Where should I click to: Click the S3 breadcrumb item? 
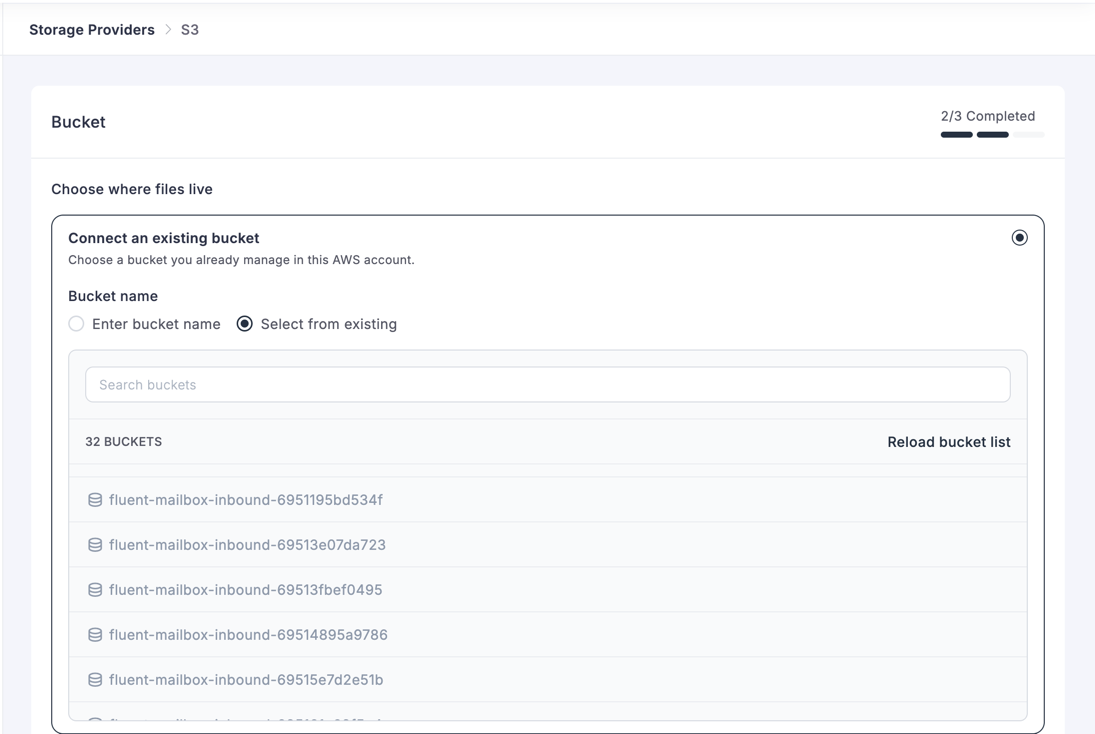coord(190,29)
